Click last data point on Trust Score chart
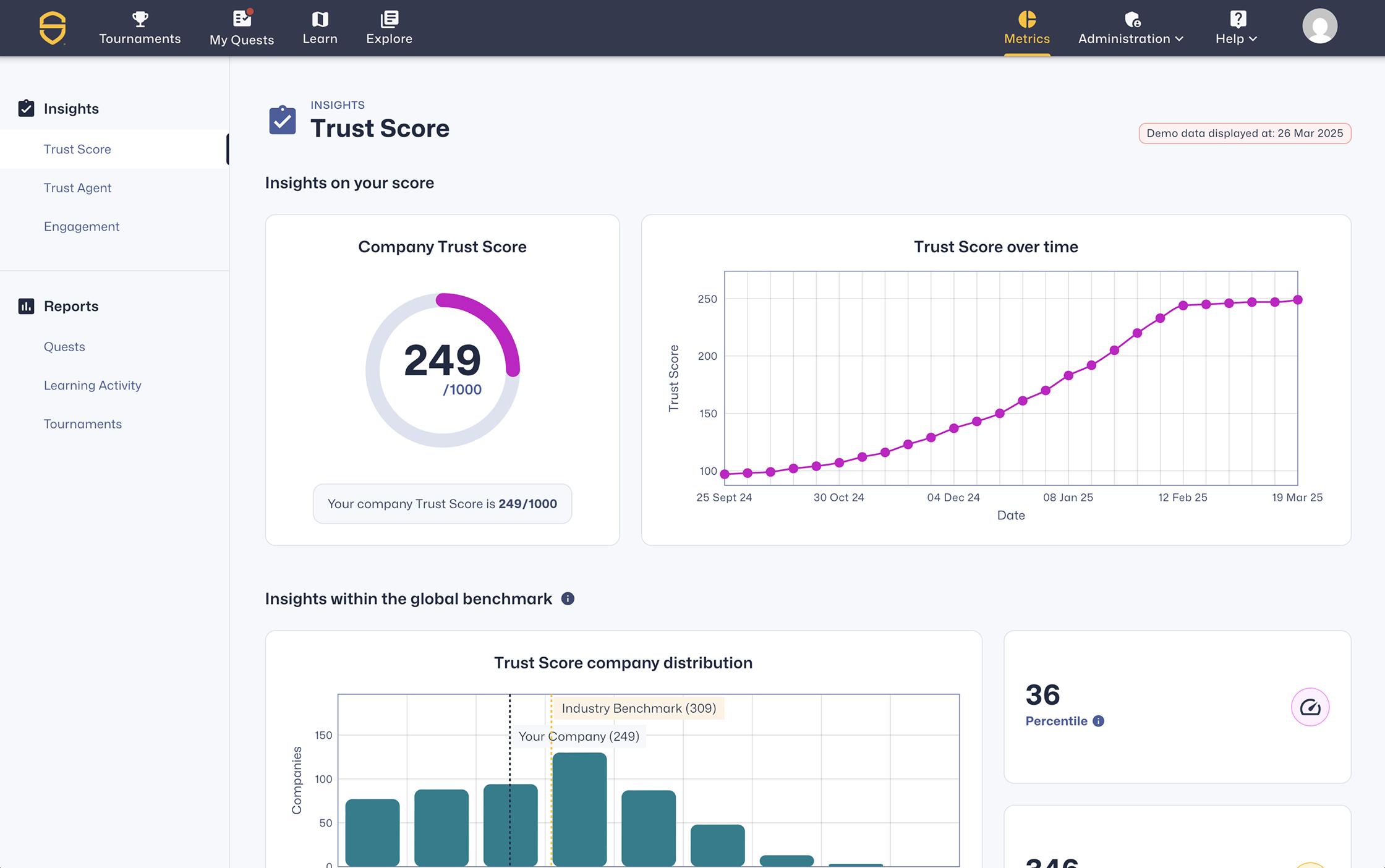This screenshot has width=1385, height=868. [1297, 300]
